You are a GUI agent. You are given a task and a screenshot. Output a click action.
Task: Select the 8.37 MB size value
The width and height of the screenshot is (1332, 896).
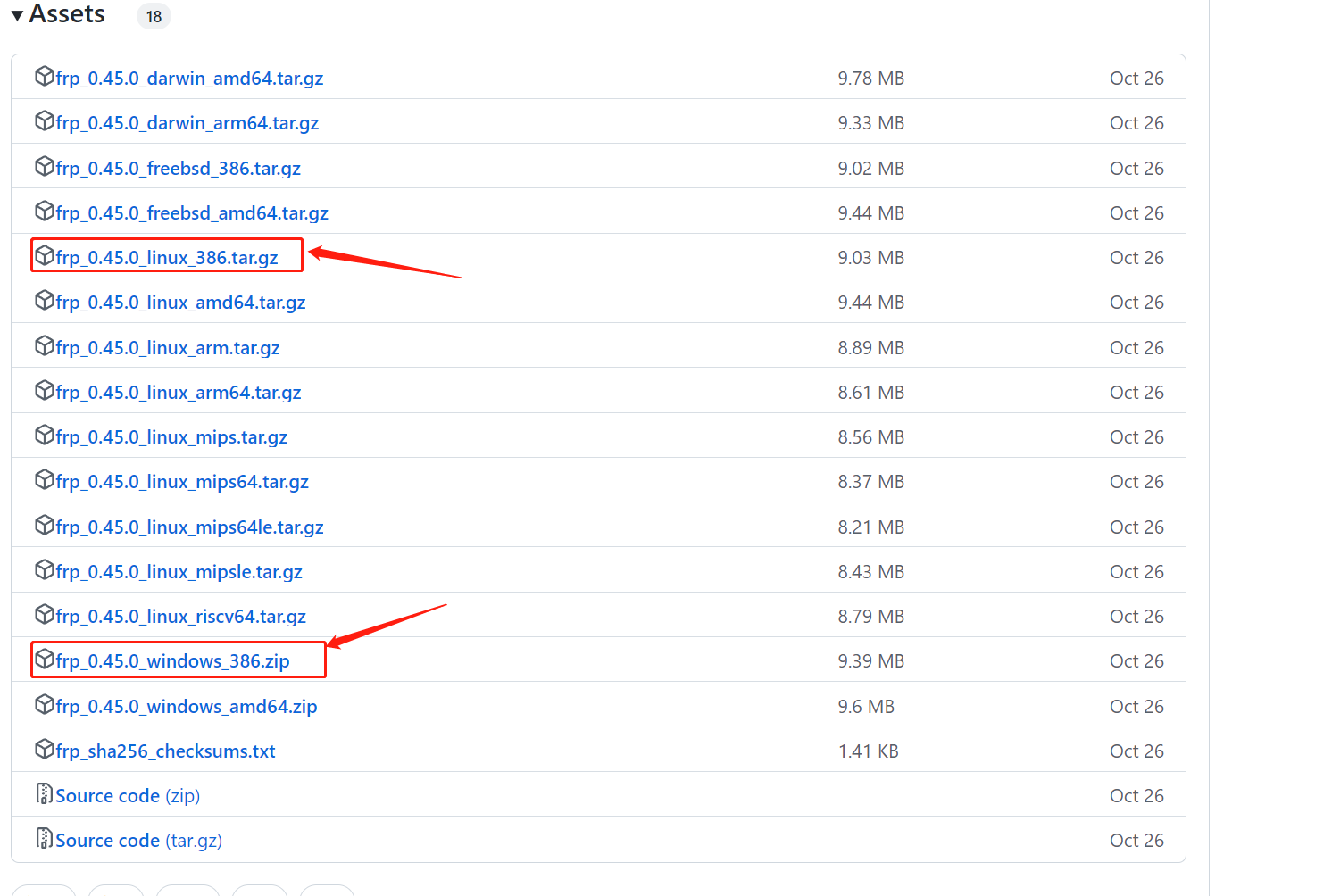click(870, 482)
